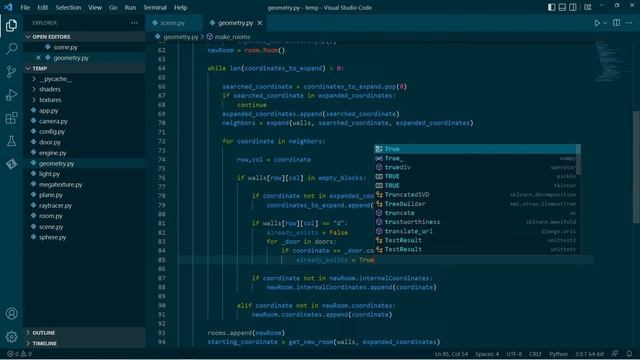Open door.py from the file tree
Viewport: 640px width, 360px height.
pyautogui.click(x=84, y=142)
